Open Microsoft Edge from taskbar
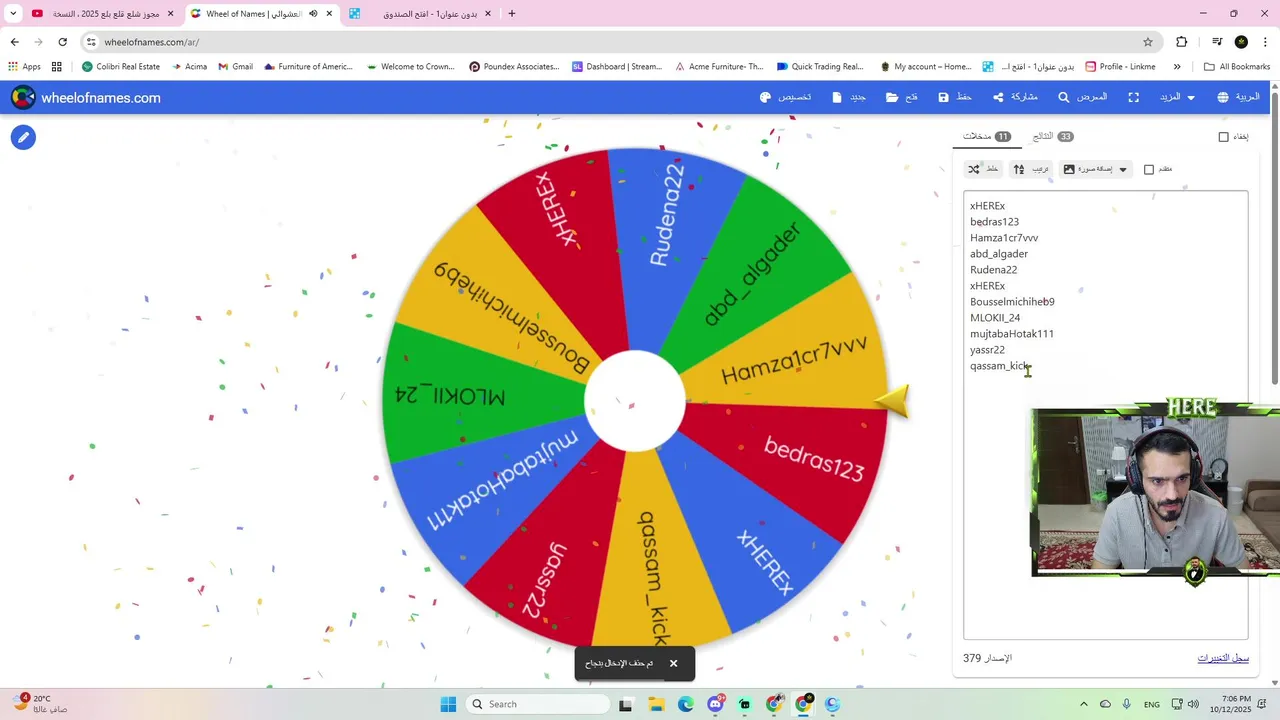The height and width of the screenshot is (720, 1280). tap(686, 704)
